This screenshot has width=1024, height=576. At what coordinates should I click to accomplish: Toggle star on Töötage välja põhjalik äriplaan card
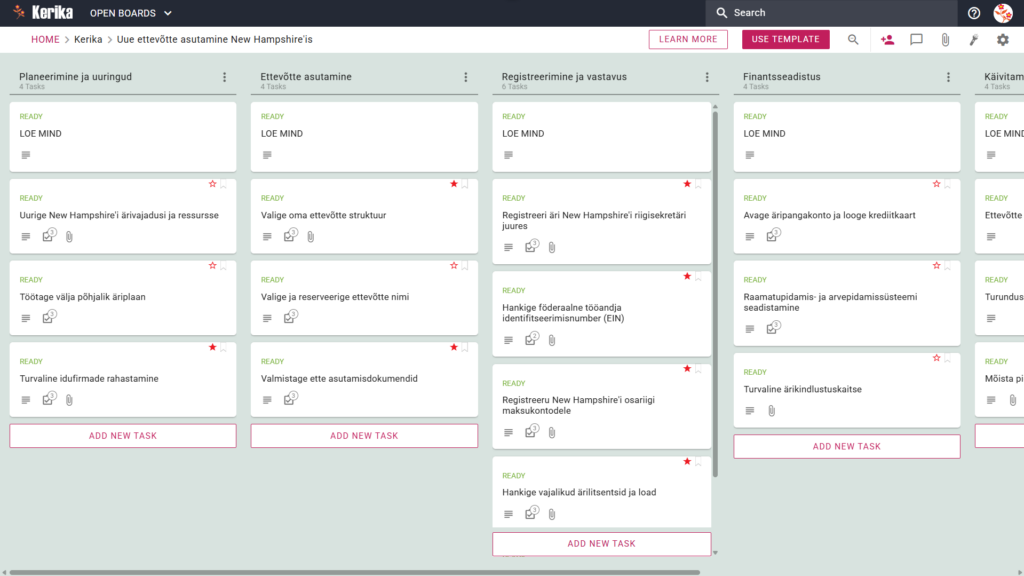pyautogui.click(x=212, y=266)
